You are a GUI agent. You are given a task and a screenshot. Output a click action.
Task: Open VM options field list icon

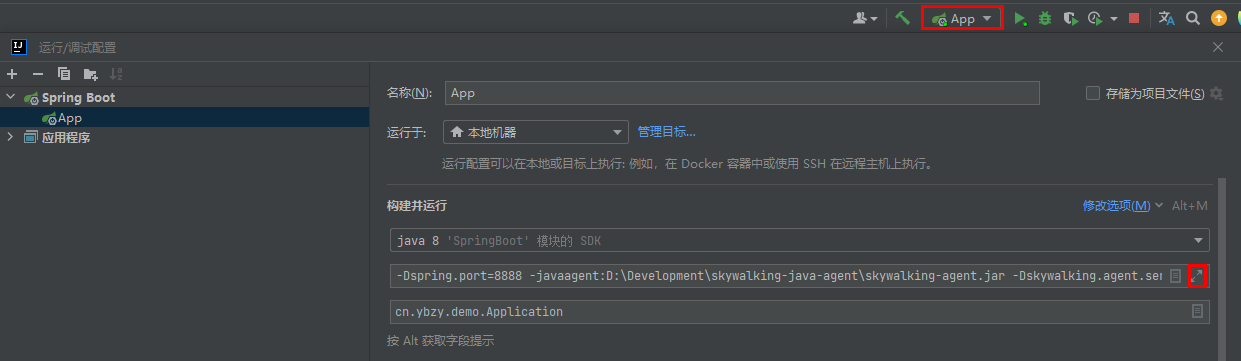click(x=1175, y=275)
